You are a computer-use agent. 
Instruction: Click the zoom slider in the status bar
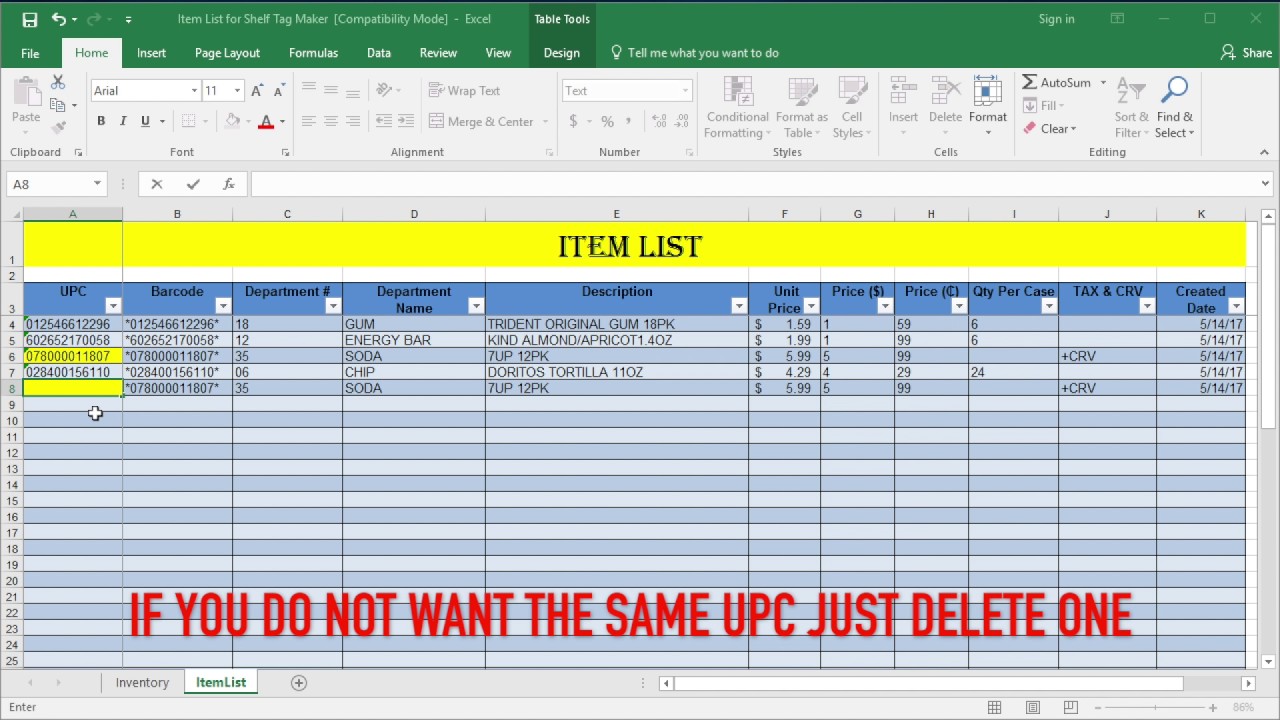(1155, 708)
